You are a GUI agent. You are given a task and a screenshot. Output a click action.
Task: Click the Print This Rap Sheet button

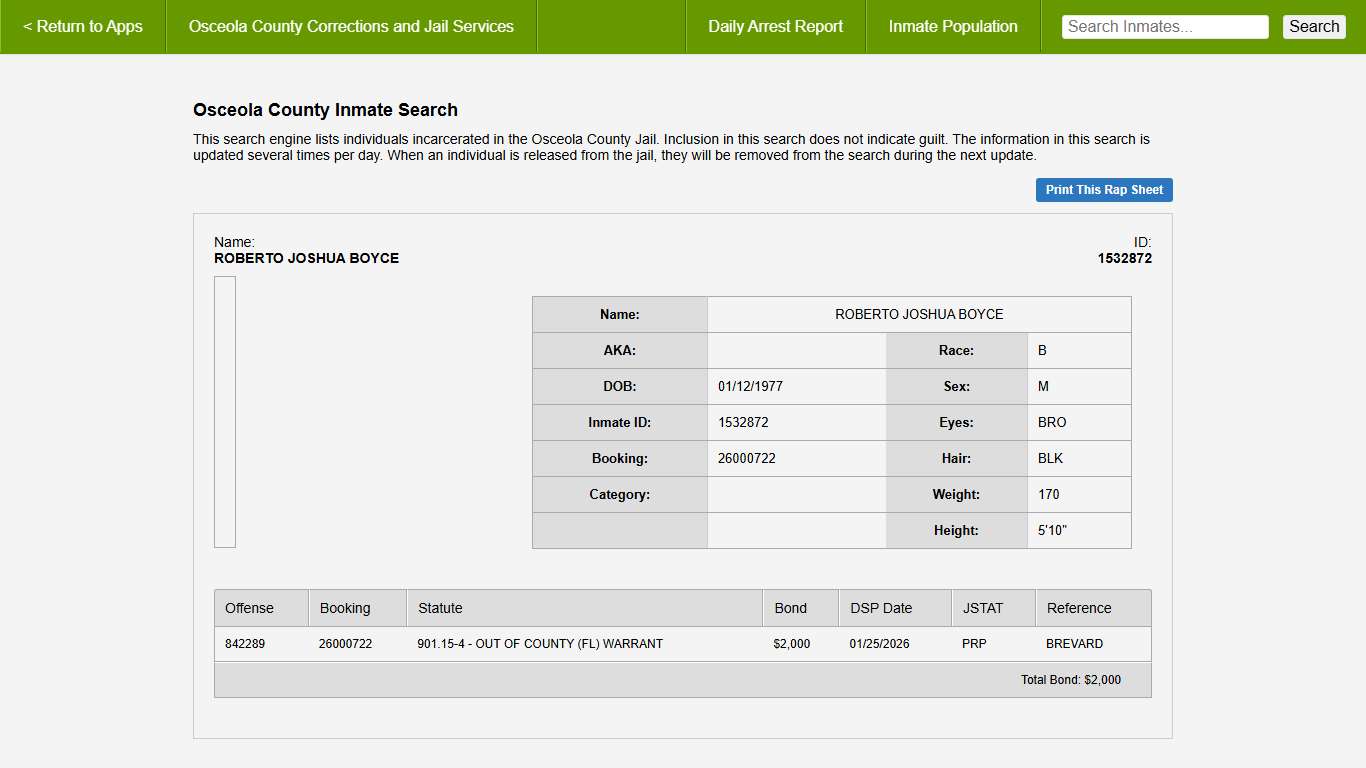pos(1104,190)
